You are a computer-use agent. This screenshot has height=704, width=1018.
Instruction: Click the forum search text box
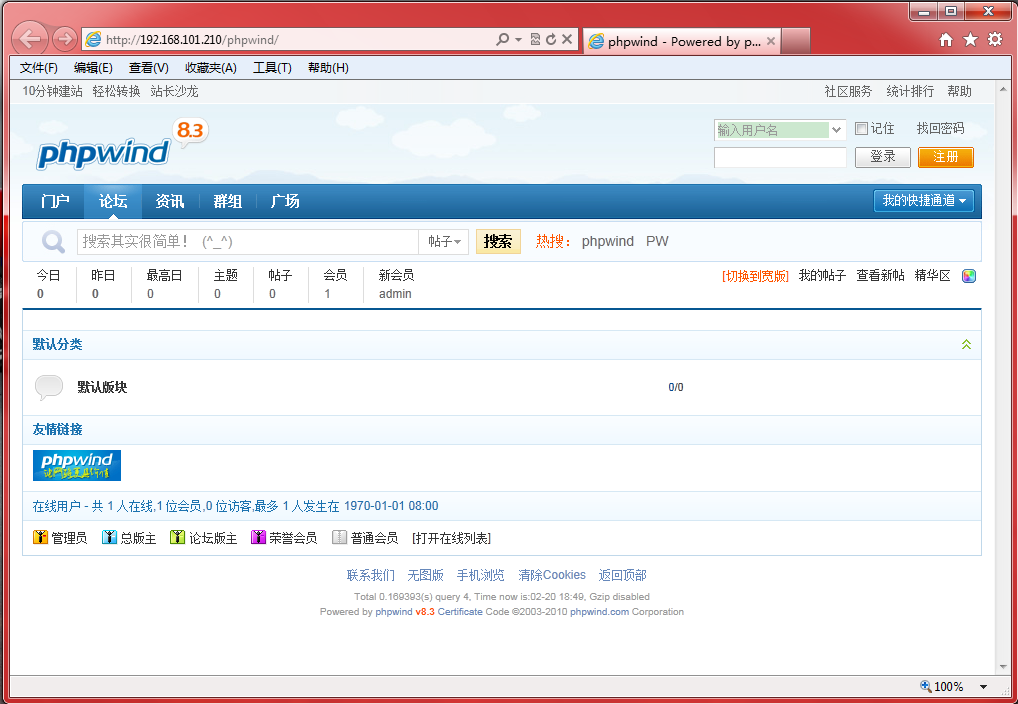(247, 242)
